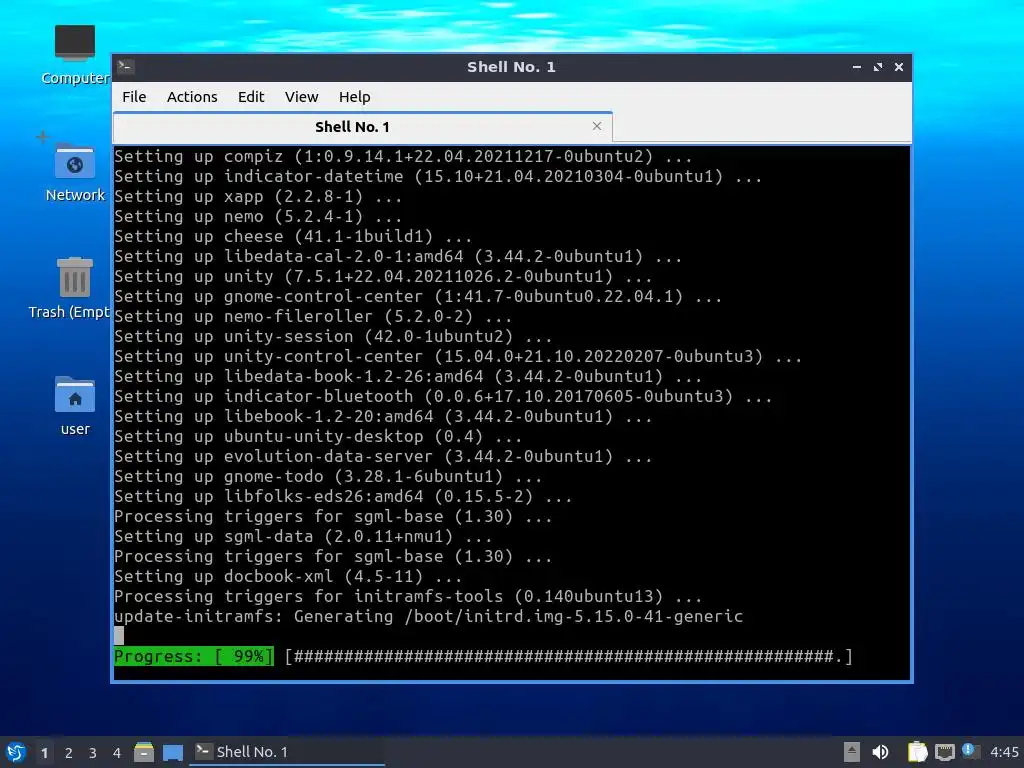The height and width of the screenshot is (768, 1024).
Task: Click the 'Setting up sgml-data' line
Action: point(303,536)
